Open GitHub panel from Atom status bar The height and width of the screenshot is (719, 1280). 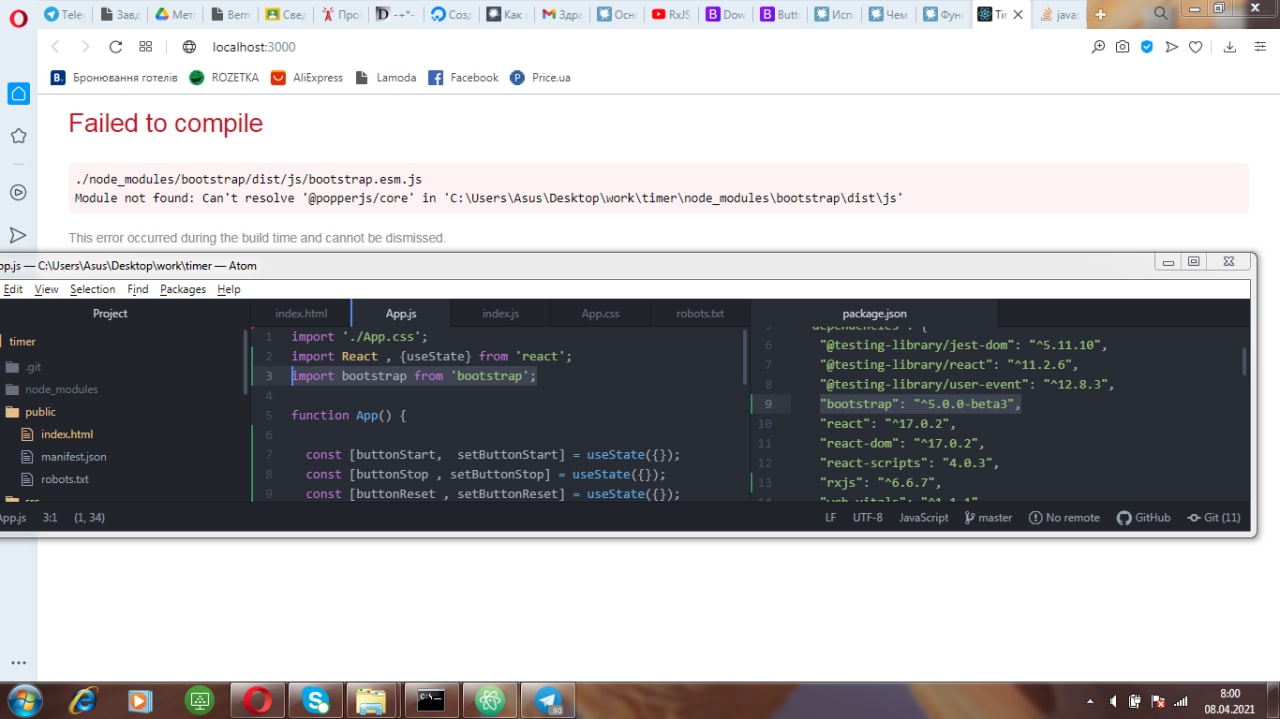[x=1143, y=518]
